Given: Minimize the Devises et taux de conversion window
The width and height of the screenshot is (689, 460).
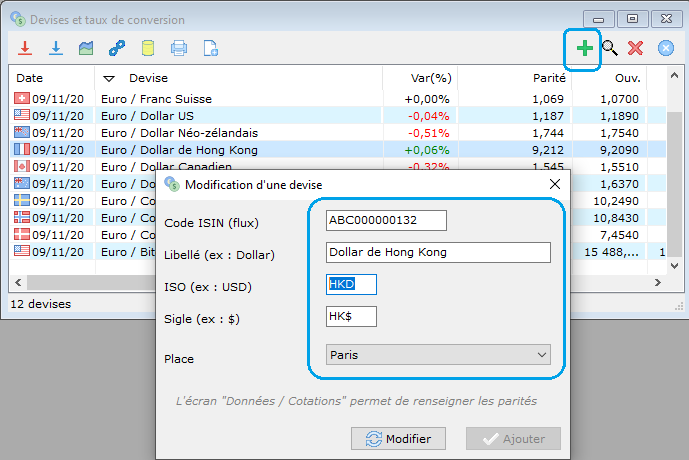Looking at the screenshot, I should [598, 19].
